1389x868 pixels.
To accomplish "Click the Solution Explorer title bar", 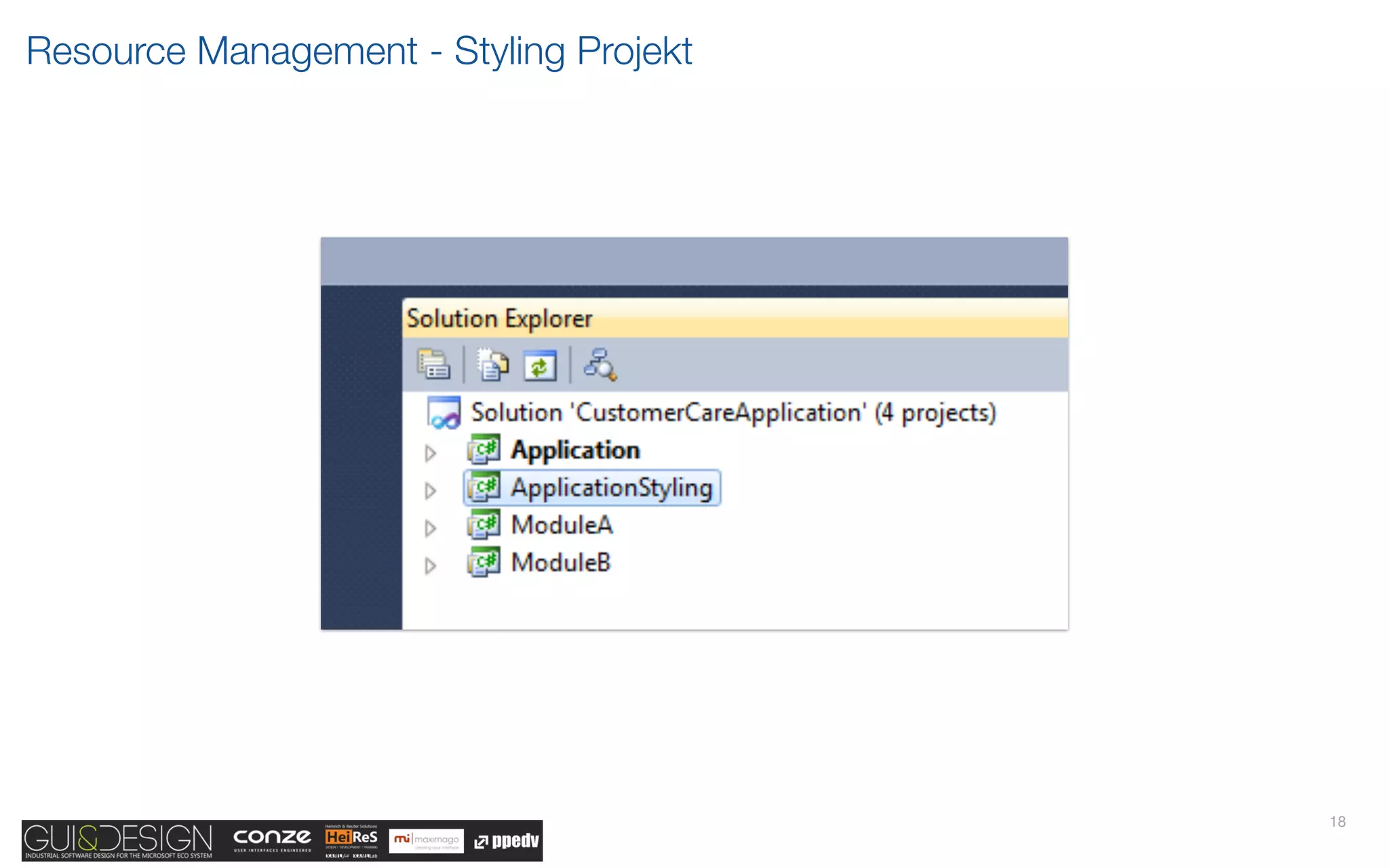I will pos(735,318).
